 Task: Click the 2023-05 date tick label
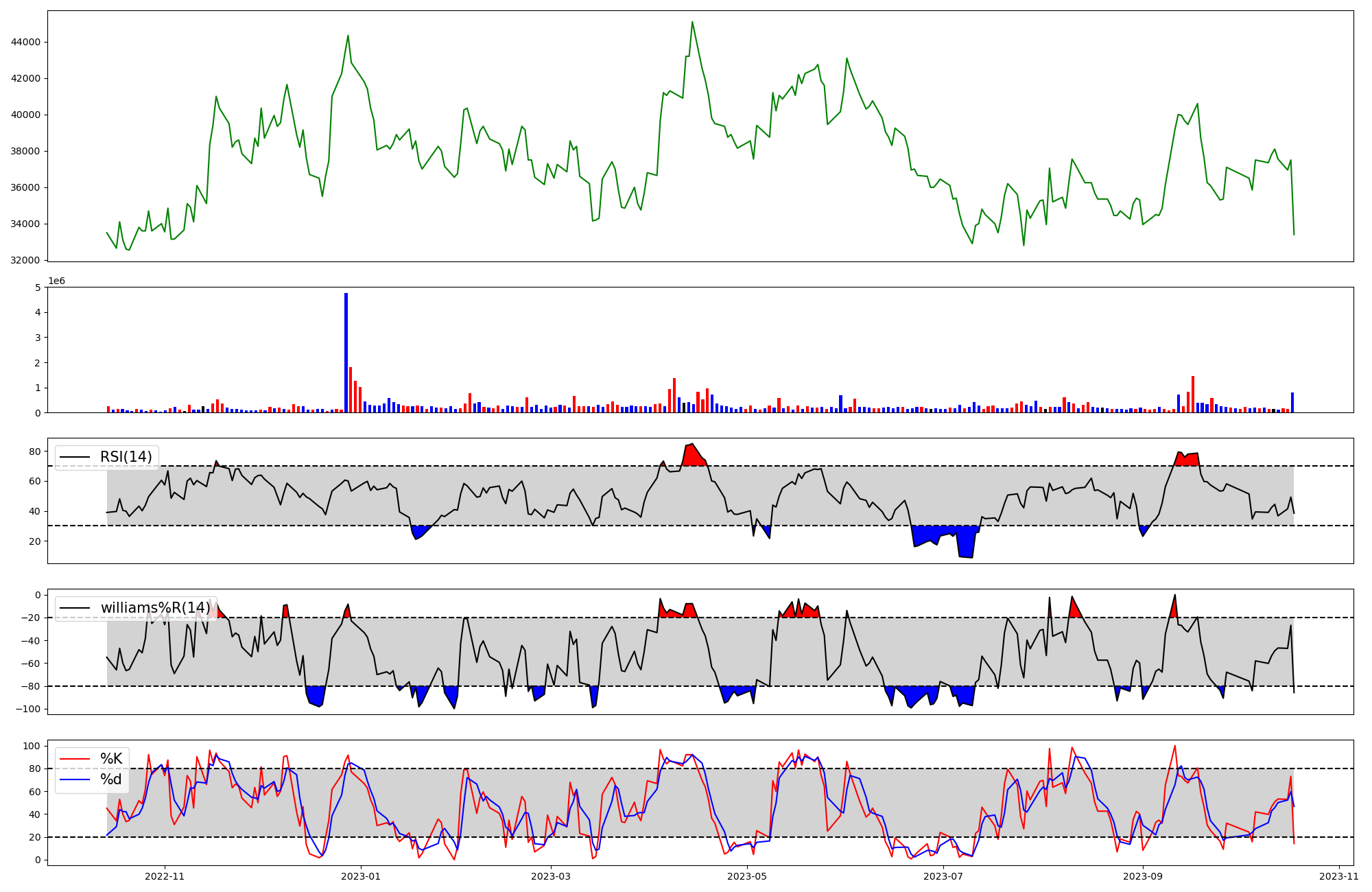pyautogui.click(x=747, y=876)
